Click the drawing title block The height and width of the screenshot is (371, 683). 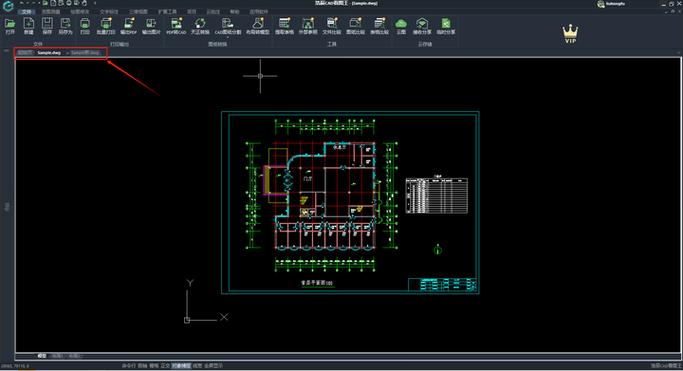(x=443, y=285)
